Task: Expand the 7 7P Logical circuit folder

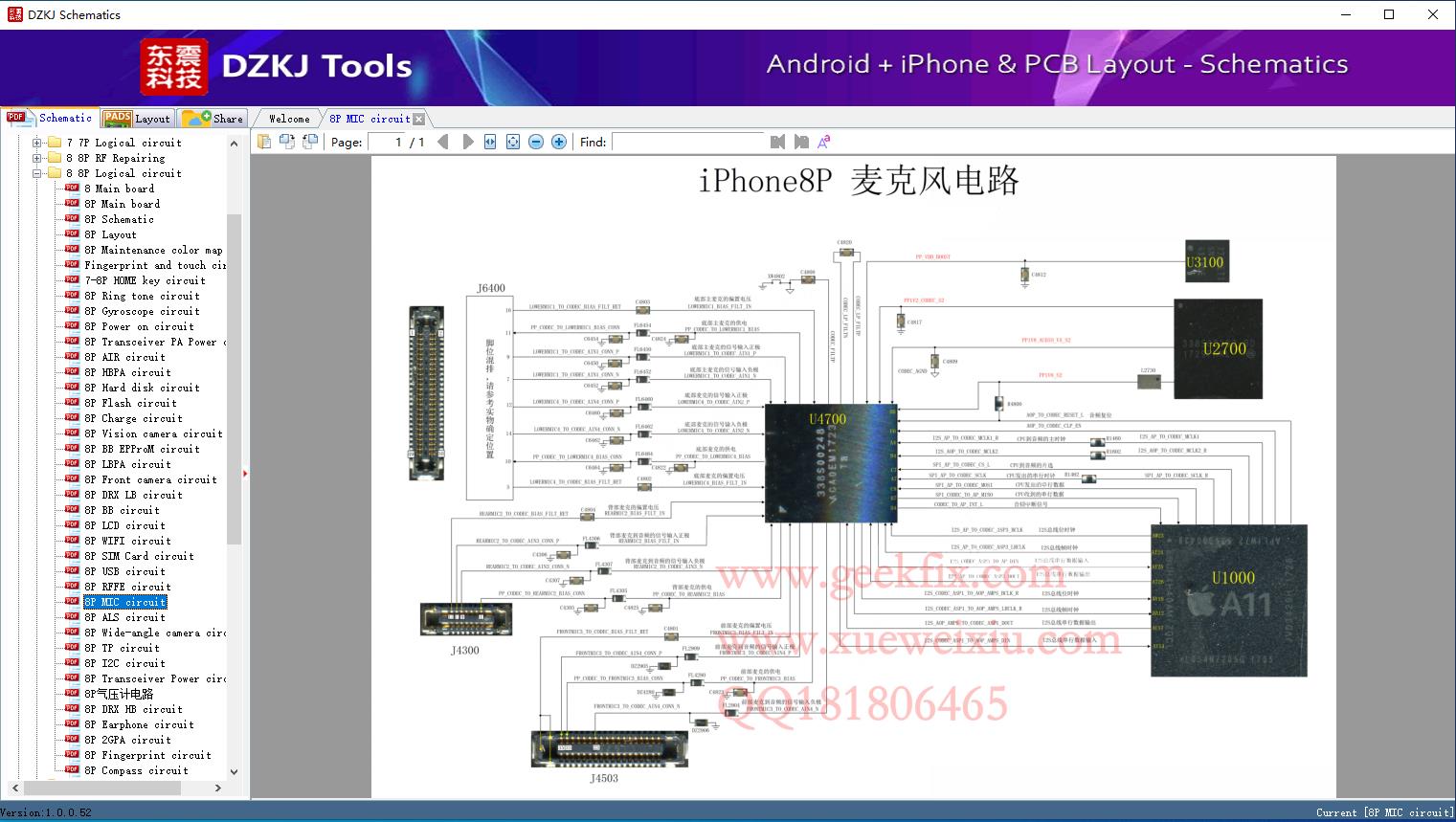Action: click(37, 143)
